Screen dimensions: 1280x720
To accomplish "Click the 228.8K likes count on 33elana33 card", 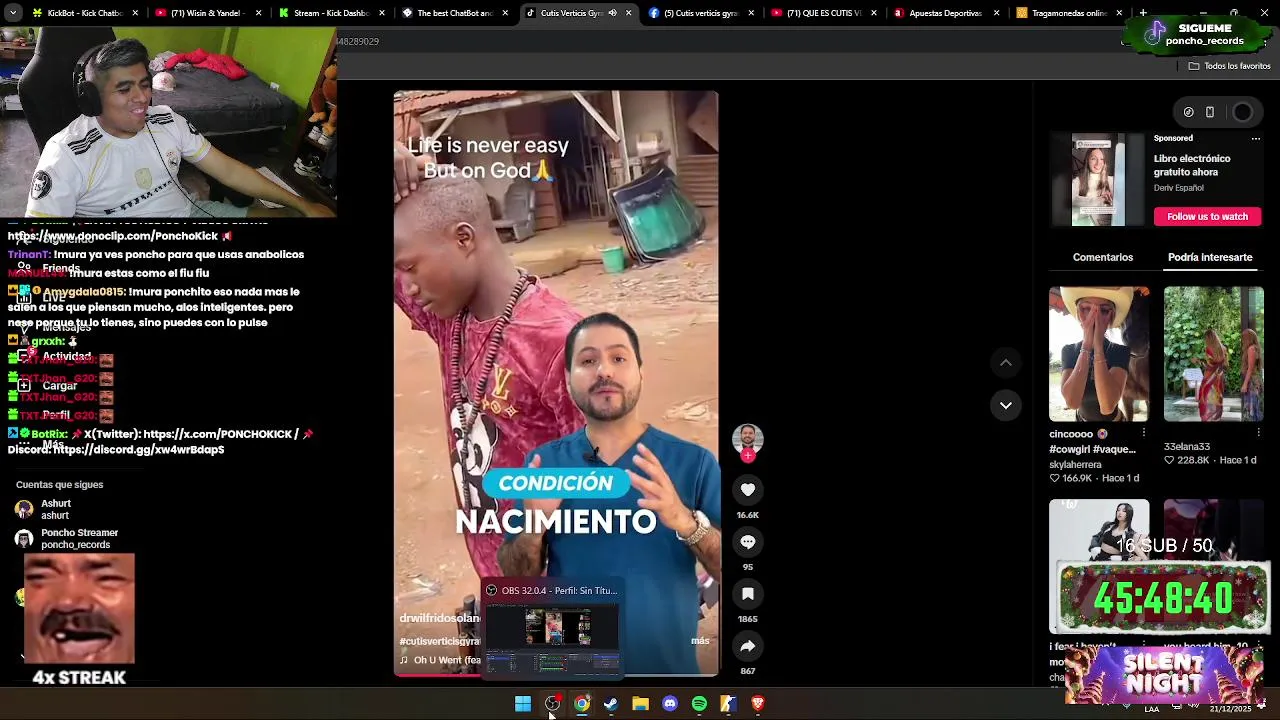I will [1193, 460].
